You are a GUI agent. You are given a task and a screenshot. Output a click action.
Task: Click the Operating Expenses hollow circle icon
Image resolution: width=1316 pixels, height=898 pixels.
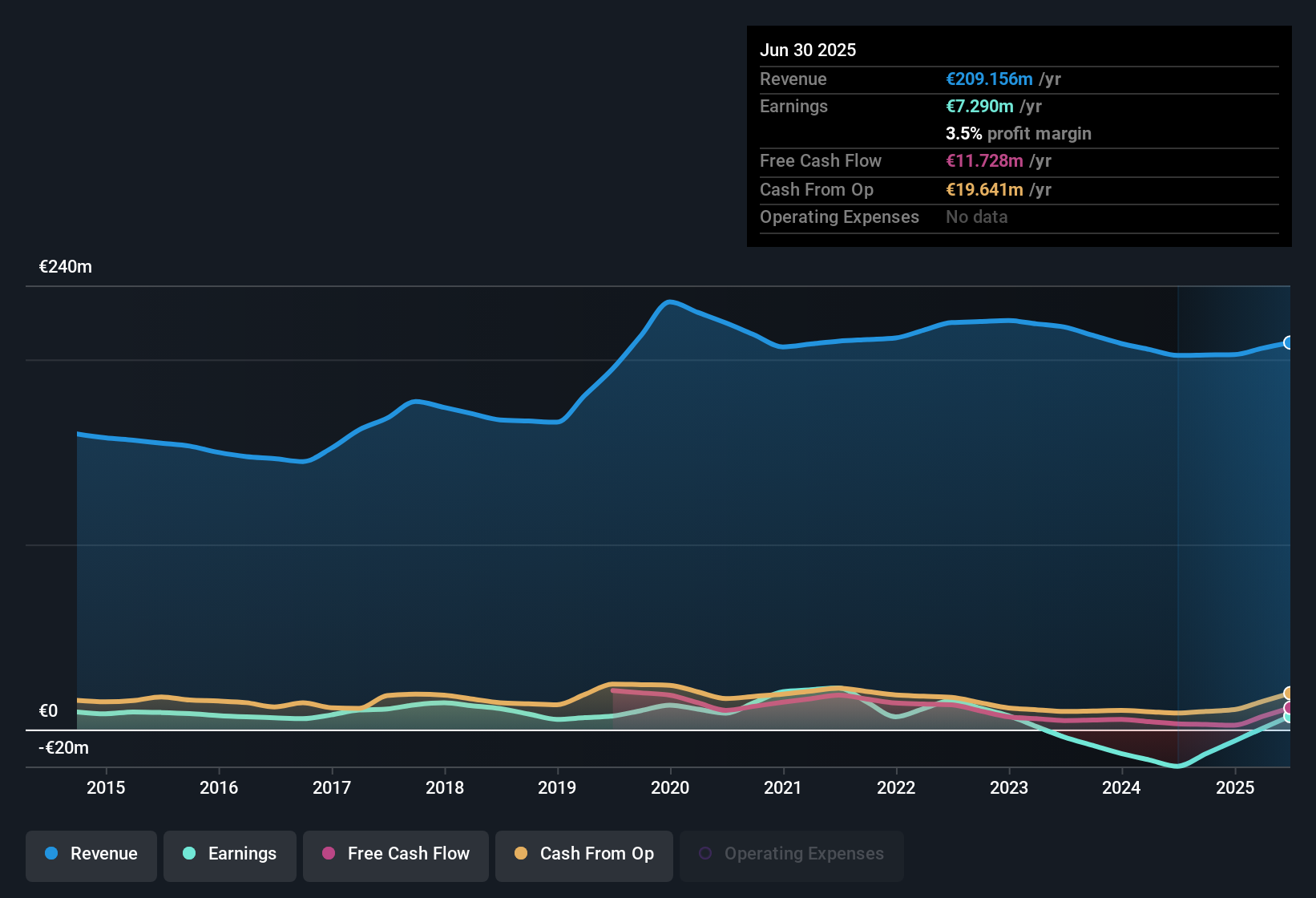click(x=706, y=852)
